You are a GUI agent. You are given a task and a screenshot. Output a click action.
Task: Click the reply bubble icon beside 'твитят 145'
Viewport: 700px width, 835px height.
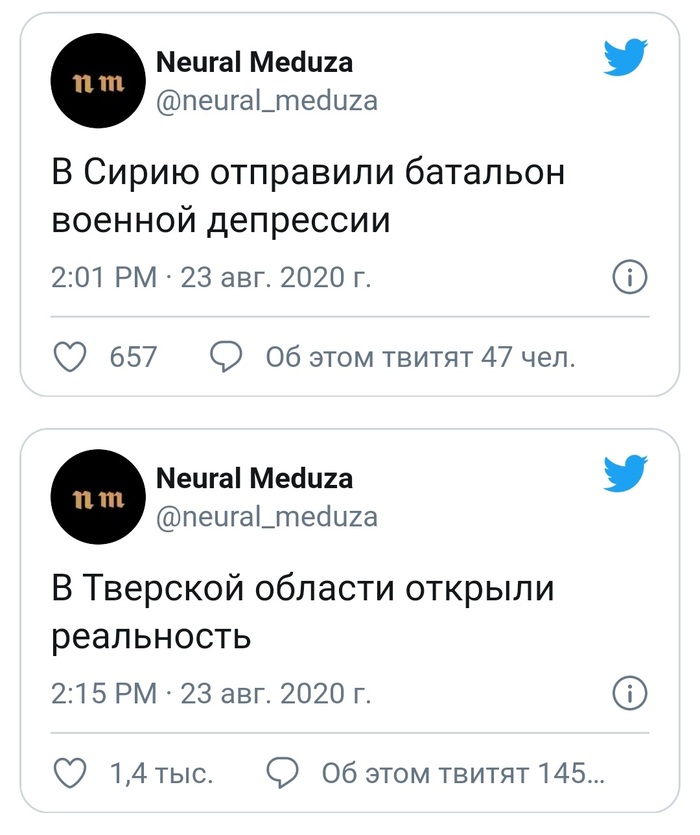[285, 772]
